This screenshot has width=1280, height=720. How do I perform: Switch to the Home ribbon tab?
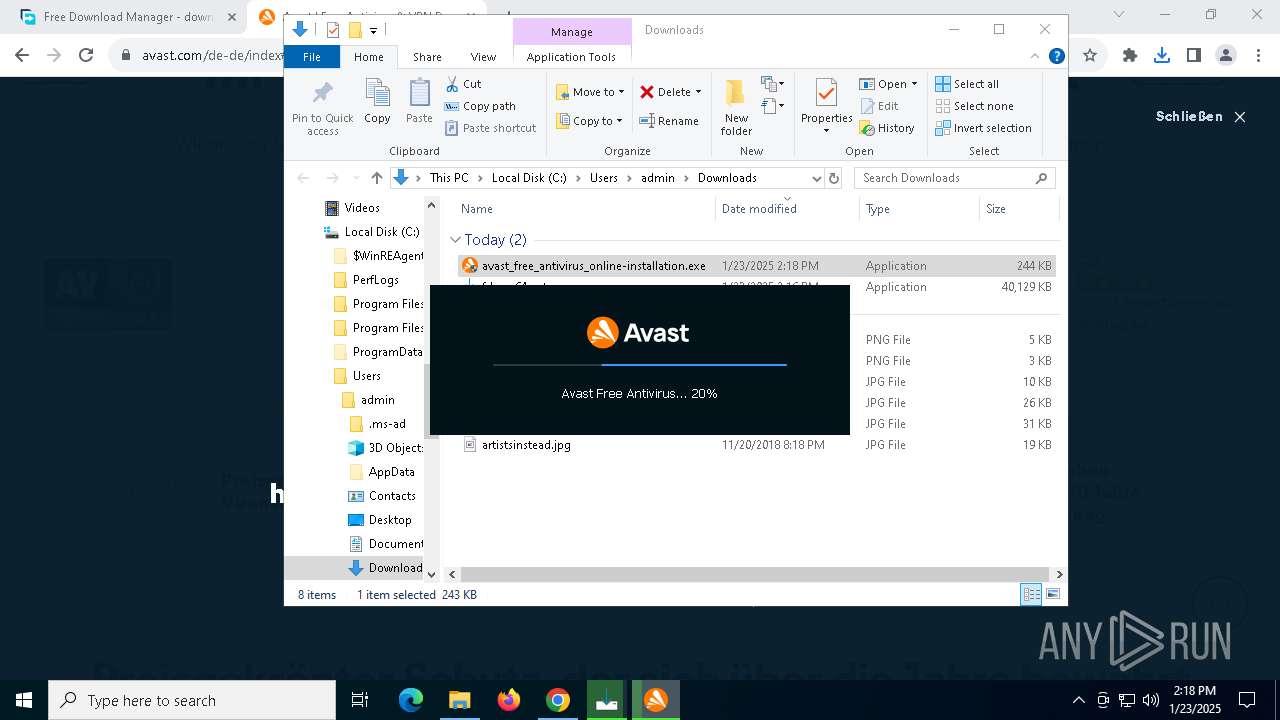click(x=368, y=57)
